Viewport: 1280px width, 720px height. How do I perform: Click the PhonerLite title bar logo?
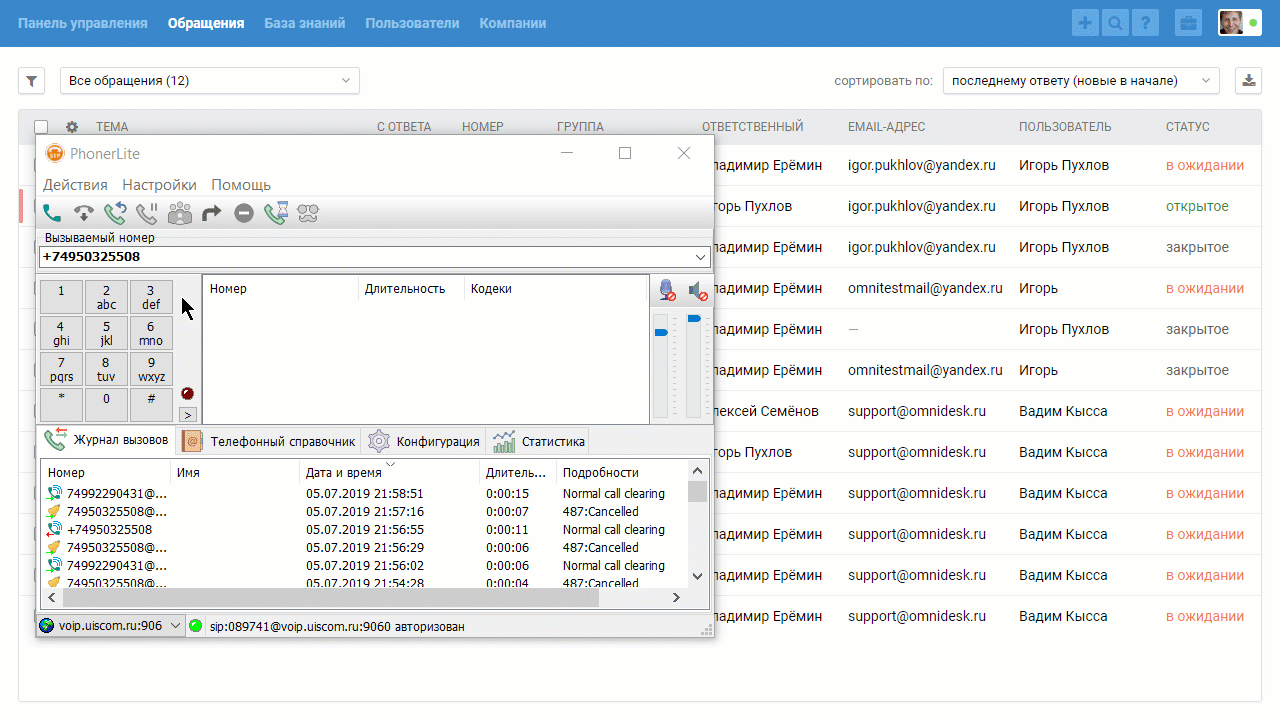[x=55, y=153]
